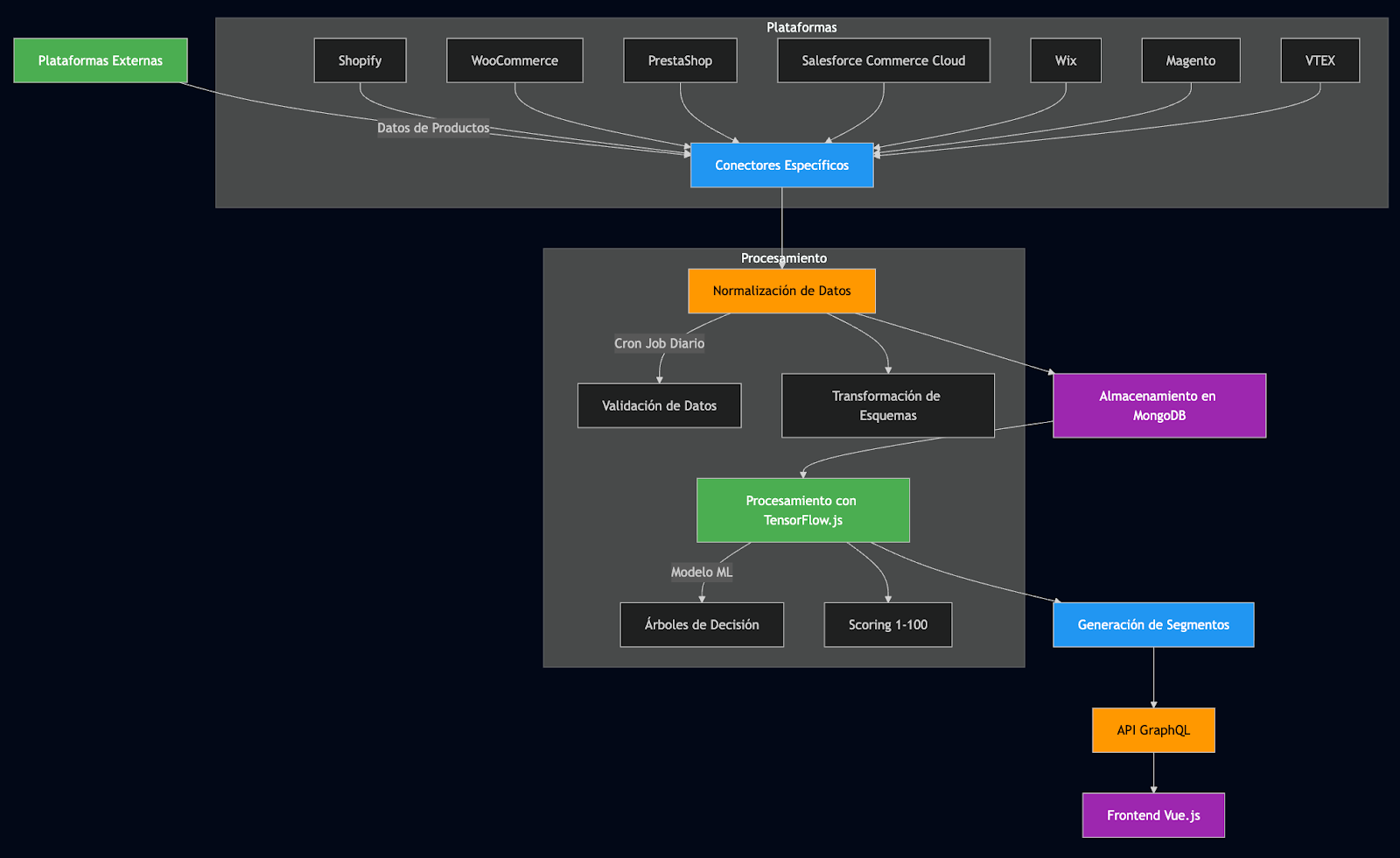Select the Frontend Vue.js node

click(1153, 815)
